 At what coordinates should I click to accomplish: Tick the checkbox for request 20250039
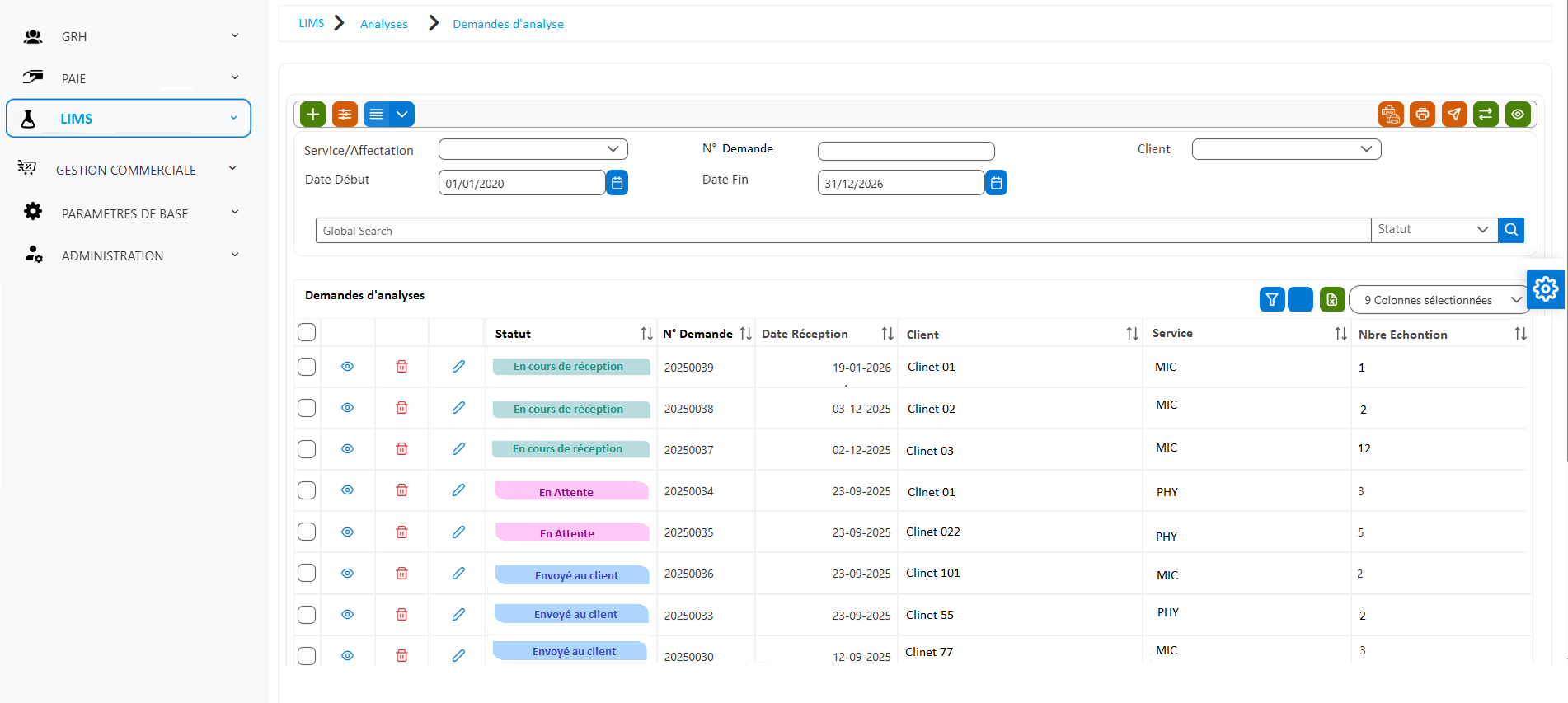307,367
